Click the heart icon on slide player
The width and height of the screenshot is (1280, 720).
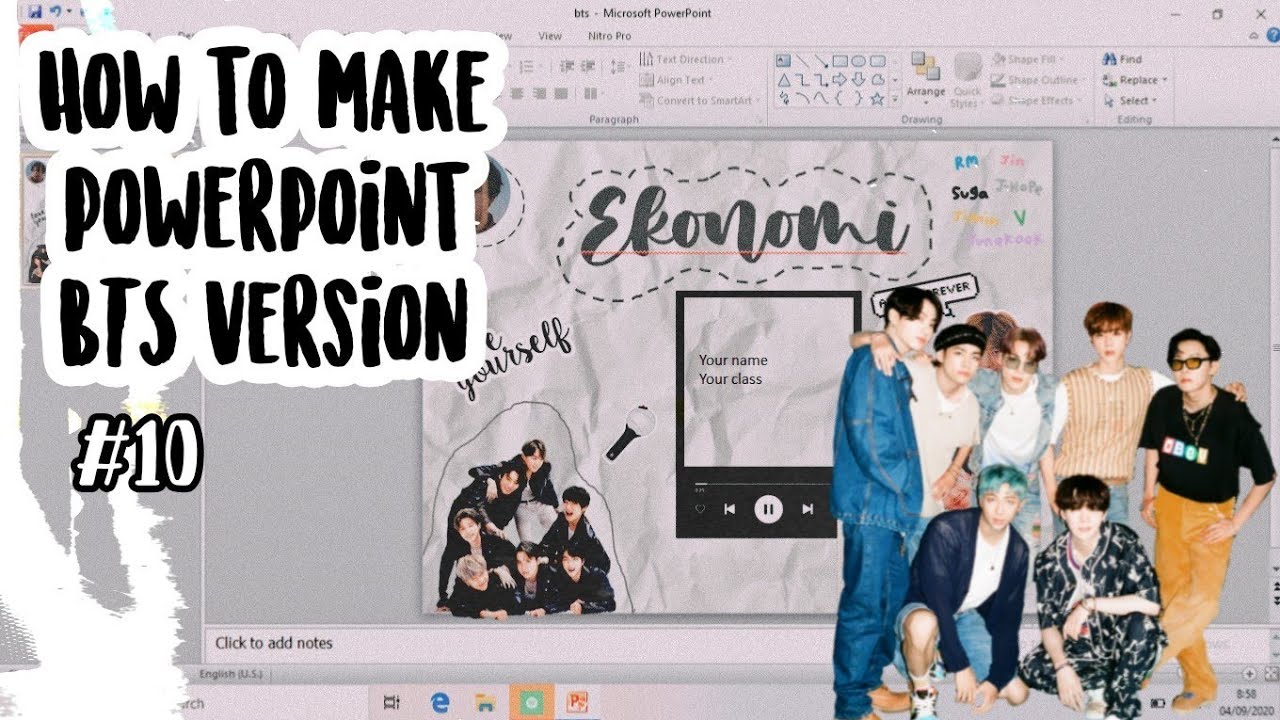pos(700,509)
